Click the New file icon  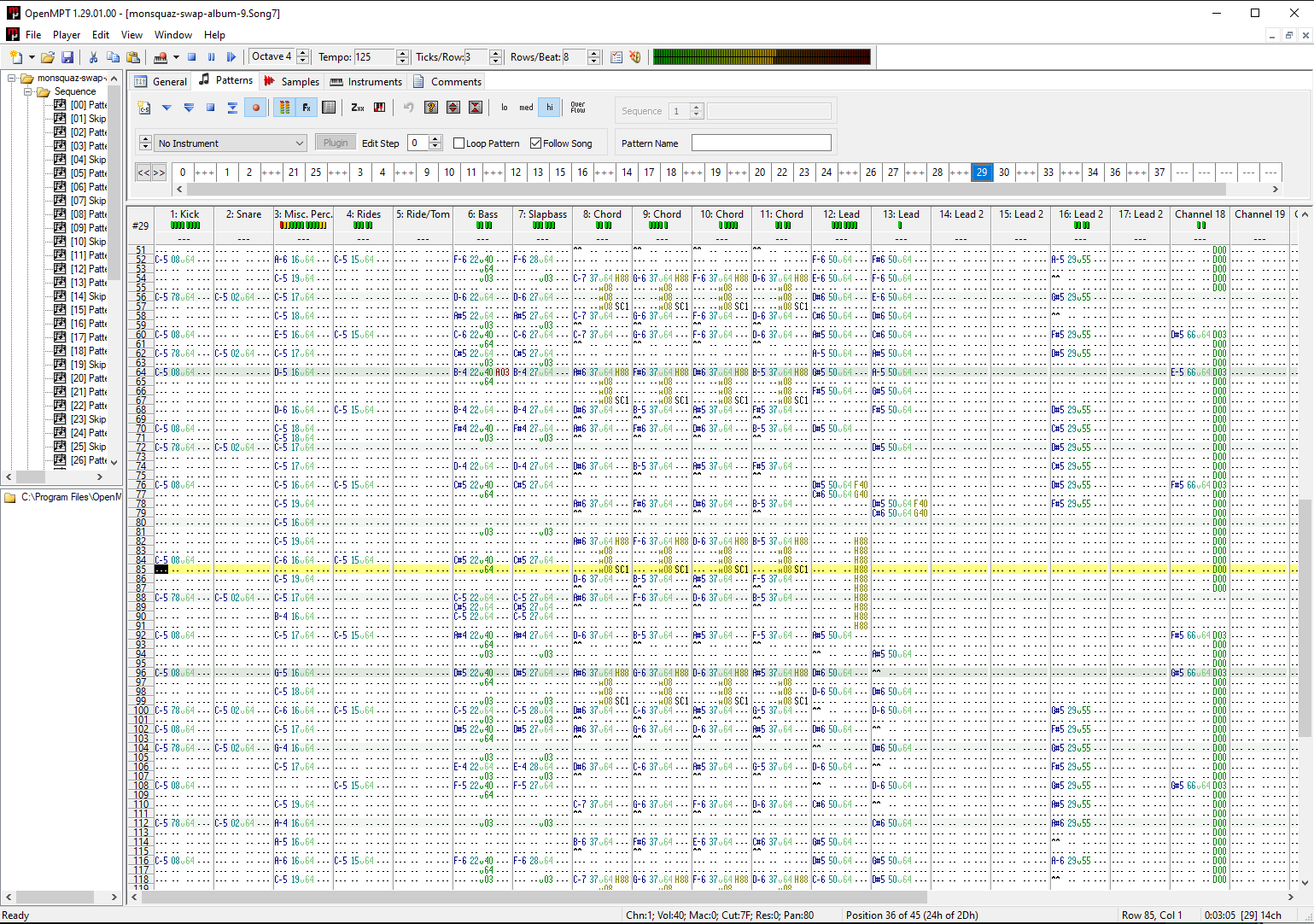coord(16,57)
